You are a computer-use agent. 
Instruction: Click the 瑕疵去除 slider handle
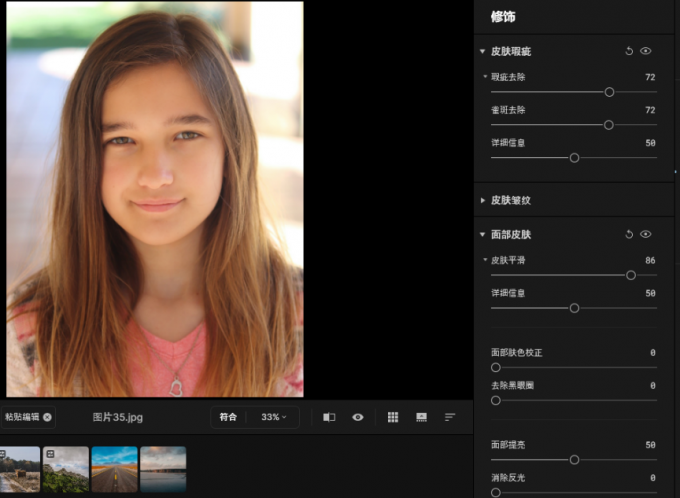[609, 92]
